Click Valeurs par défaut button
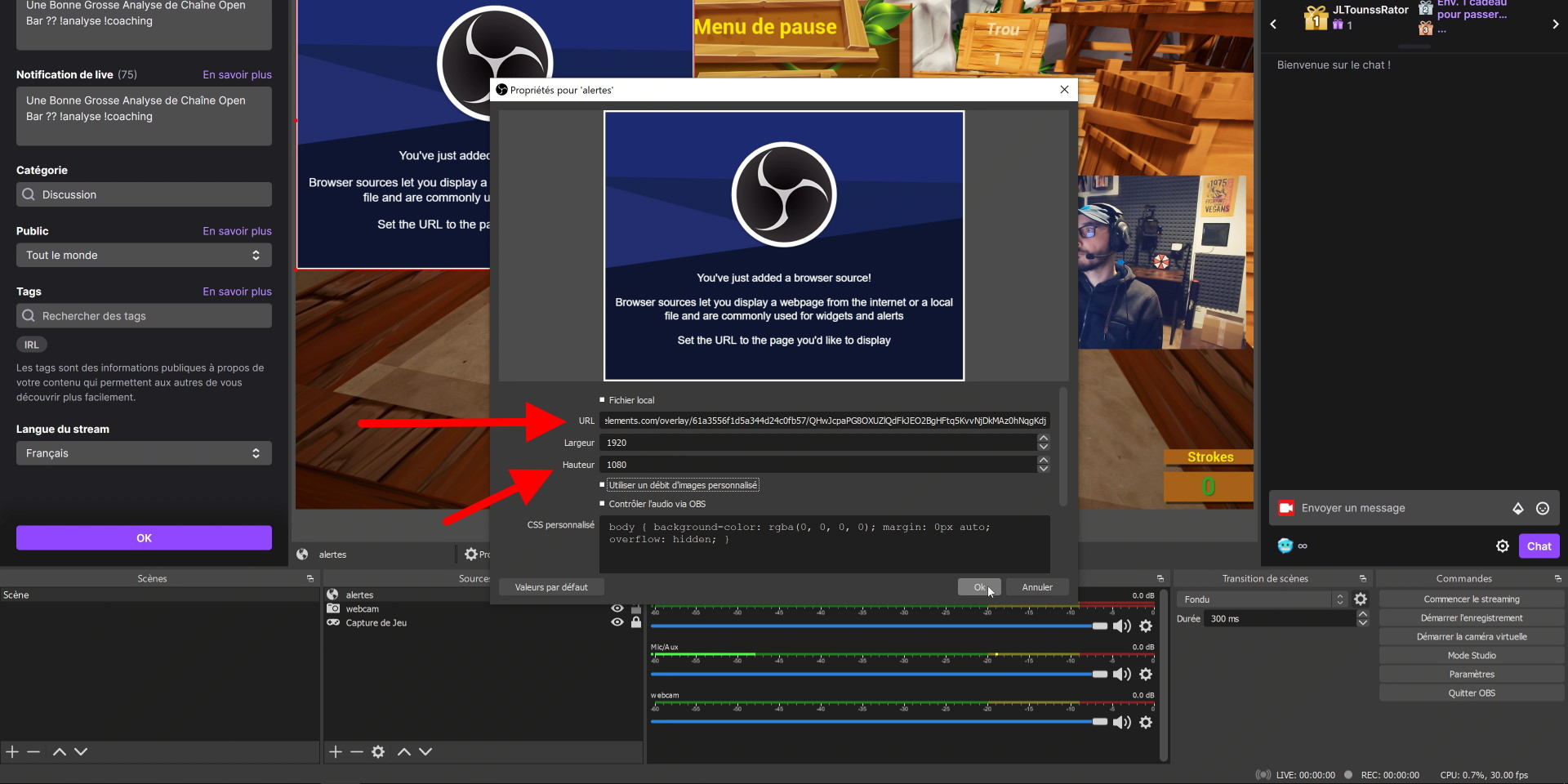Viewport: 1568px width, 784px height. click(551, 587)
